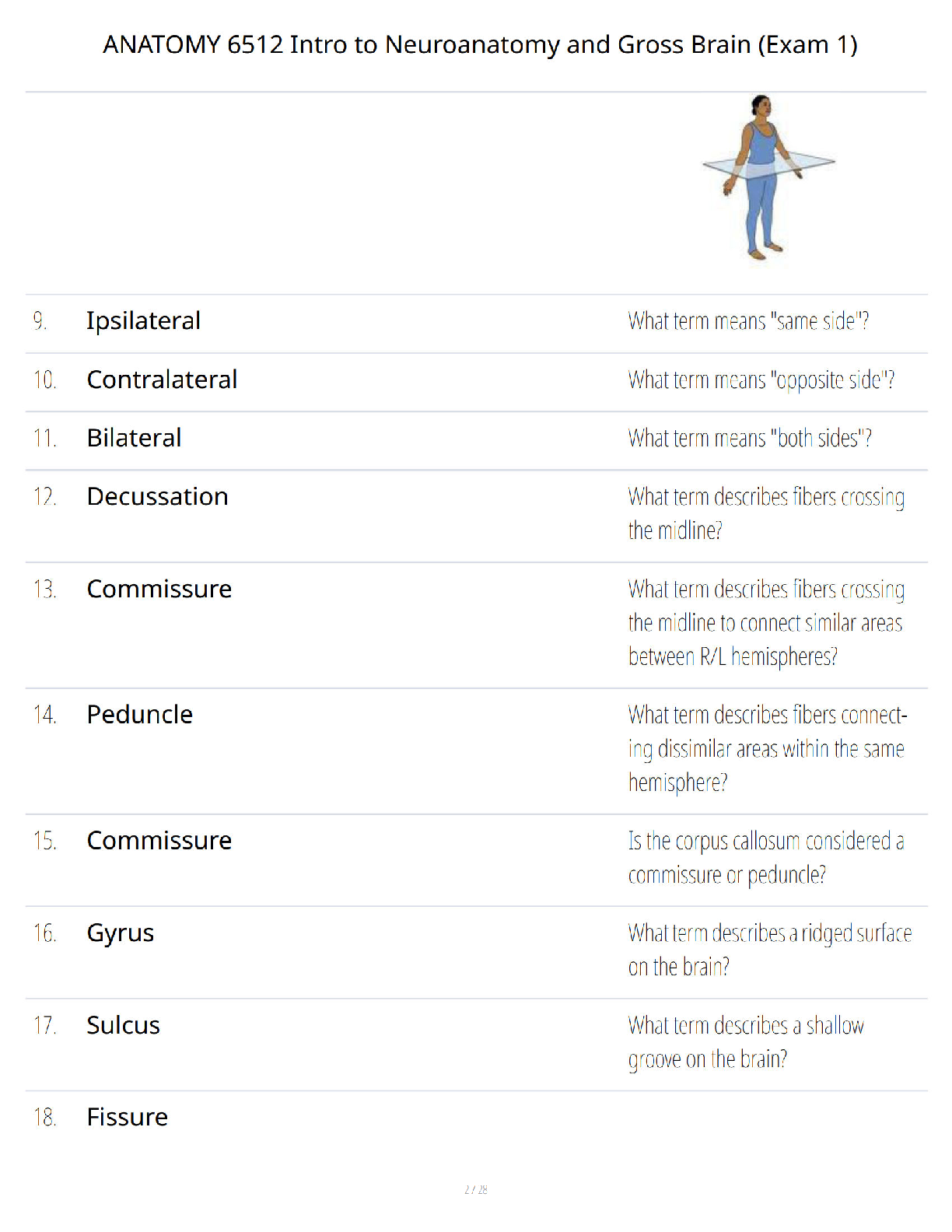Click the Bilateral term entry

pos(134,438)
